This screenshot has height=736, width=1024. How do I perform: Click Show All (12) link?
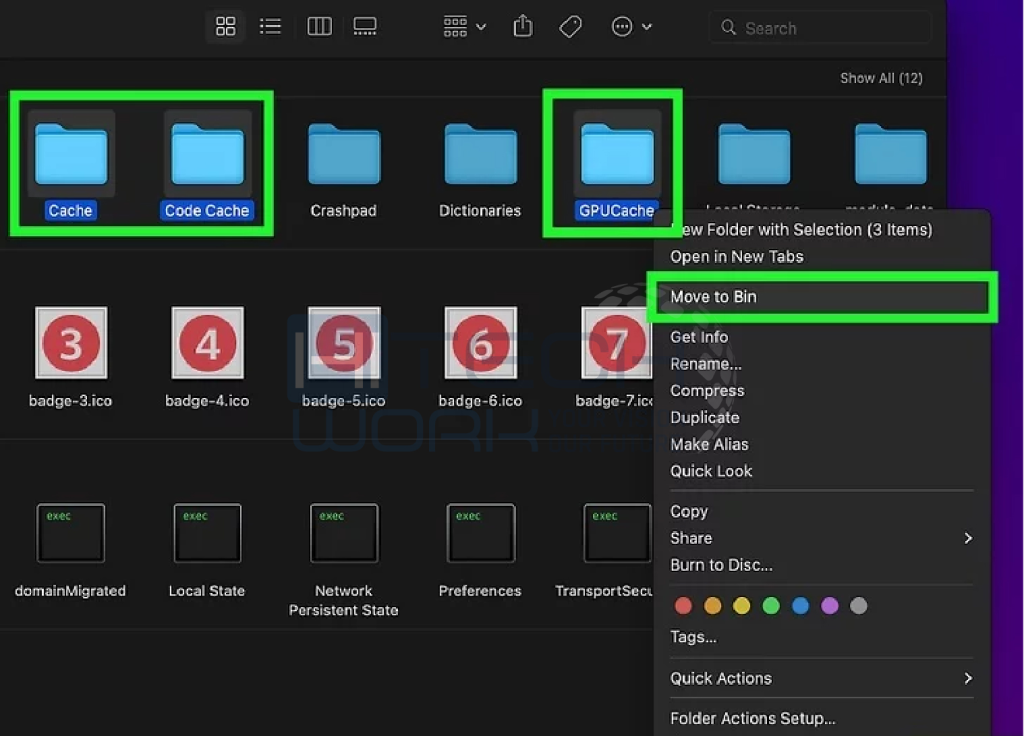pos(881,78)
